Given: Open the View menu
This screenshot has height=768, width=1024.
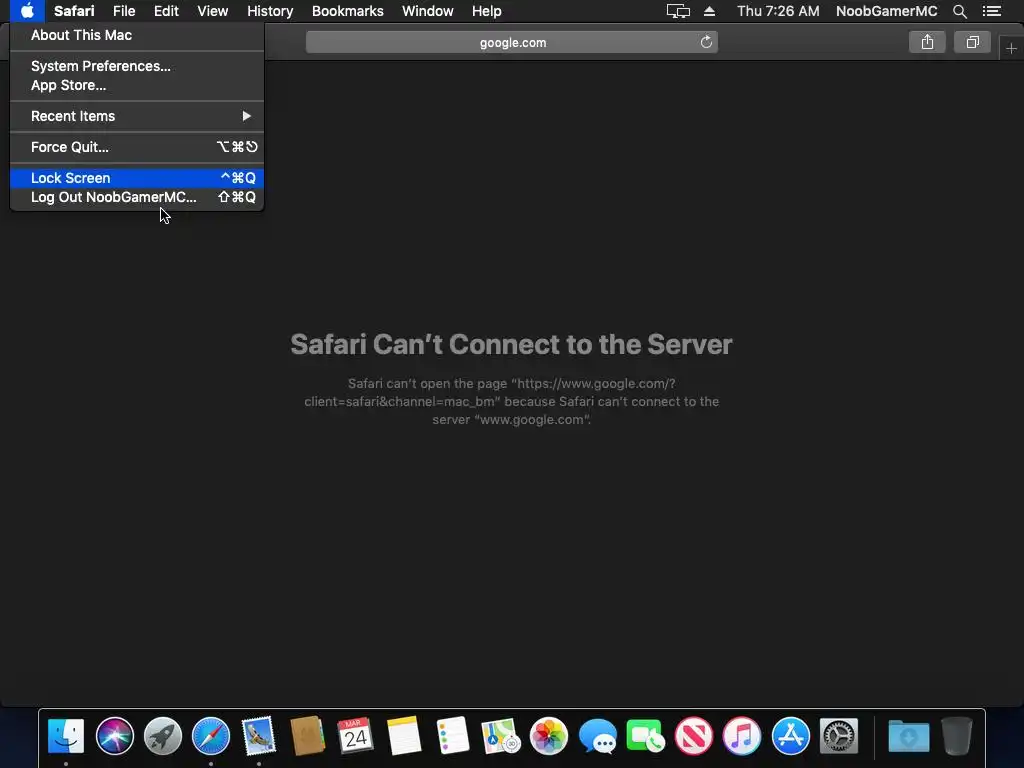Looking at the screenshot, I should [213, 11].
